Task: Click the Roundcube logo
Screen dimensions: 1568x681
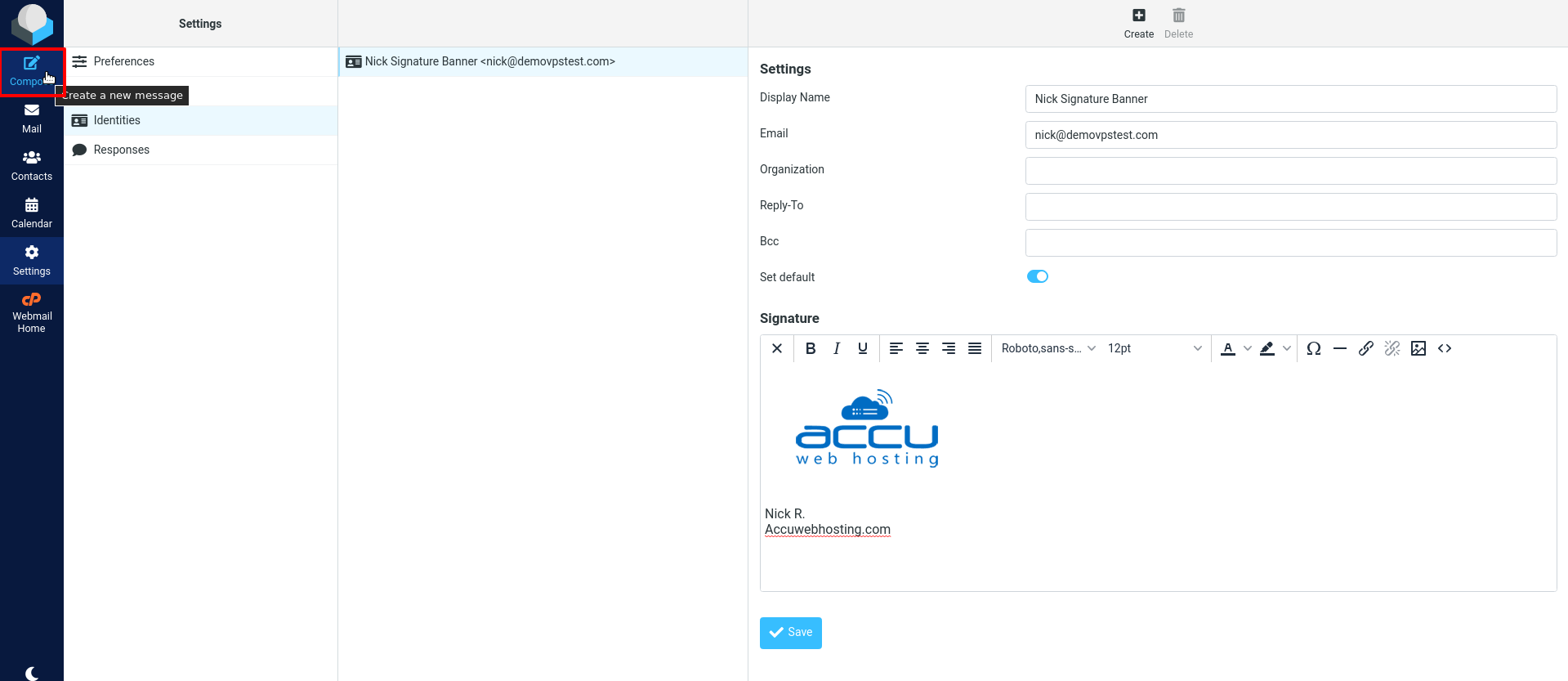Action: (x=32, y=24)
